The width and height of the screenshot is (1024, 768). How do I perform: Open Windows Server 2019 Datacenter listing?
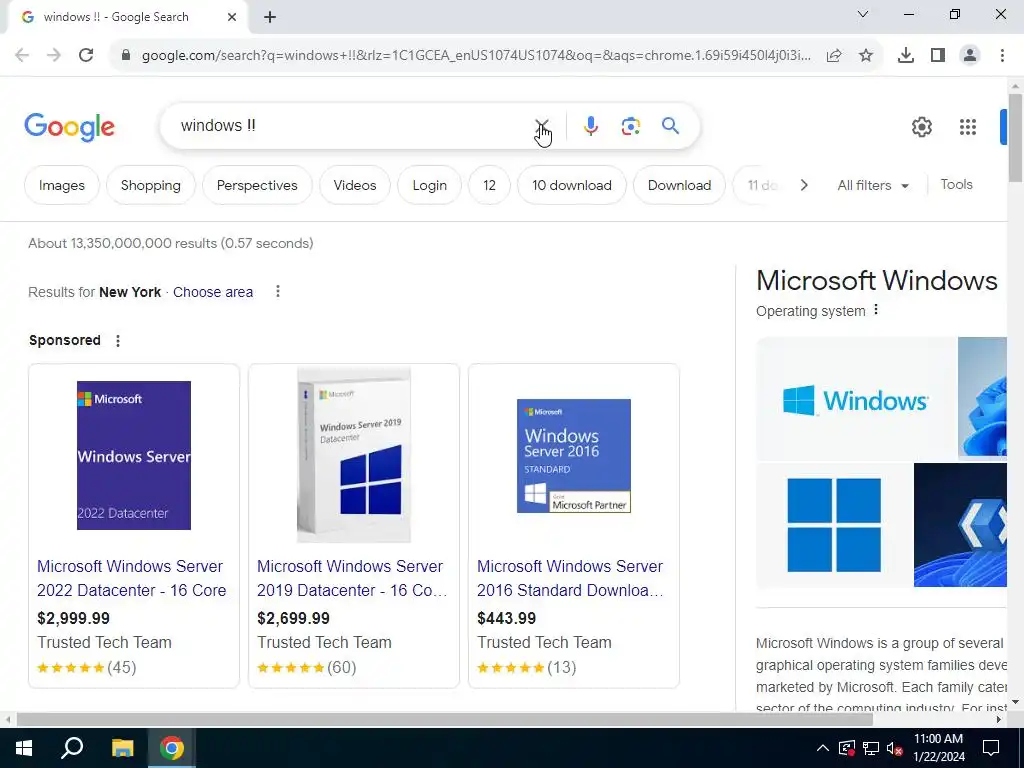click(353, 578)
